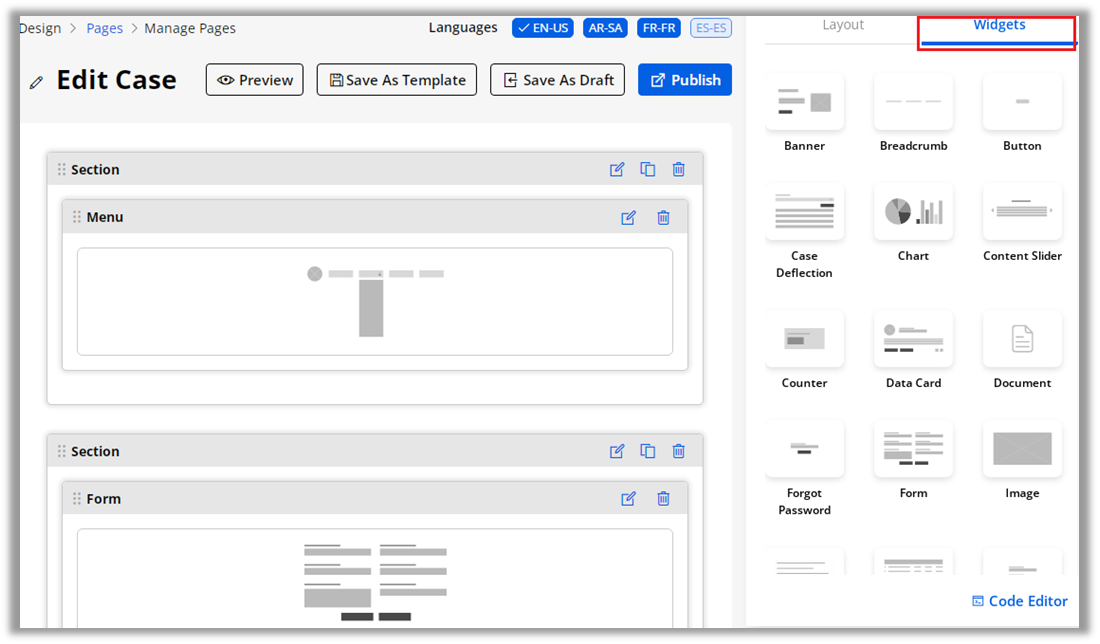Viewport: 1100px width, 644px height.
Task: Pick the Content Slider widget
Action: point(1022,212)
